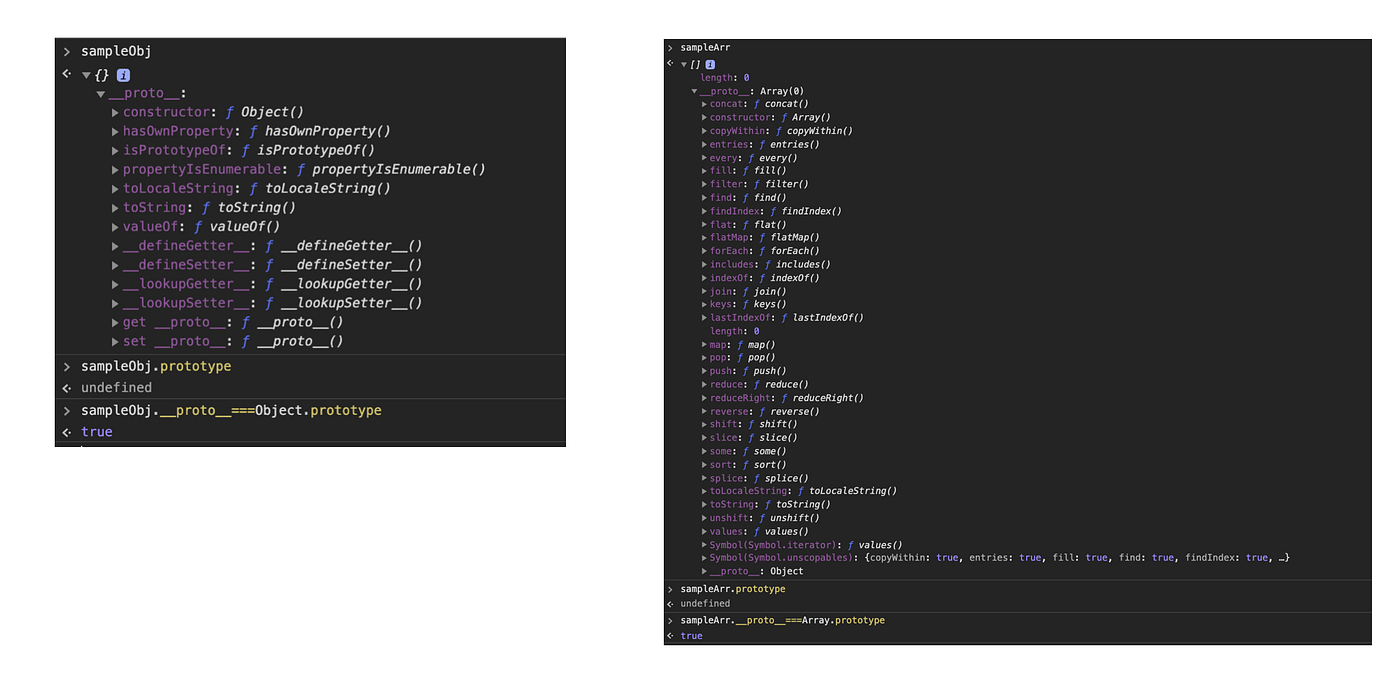Click the prompt chevron before sampleObj.prototype
This screenshot has width=1400, height=700.
[66, 367]
